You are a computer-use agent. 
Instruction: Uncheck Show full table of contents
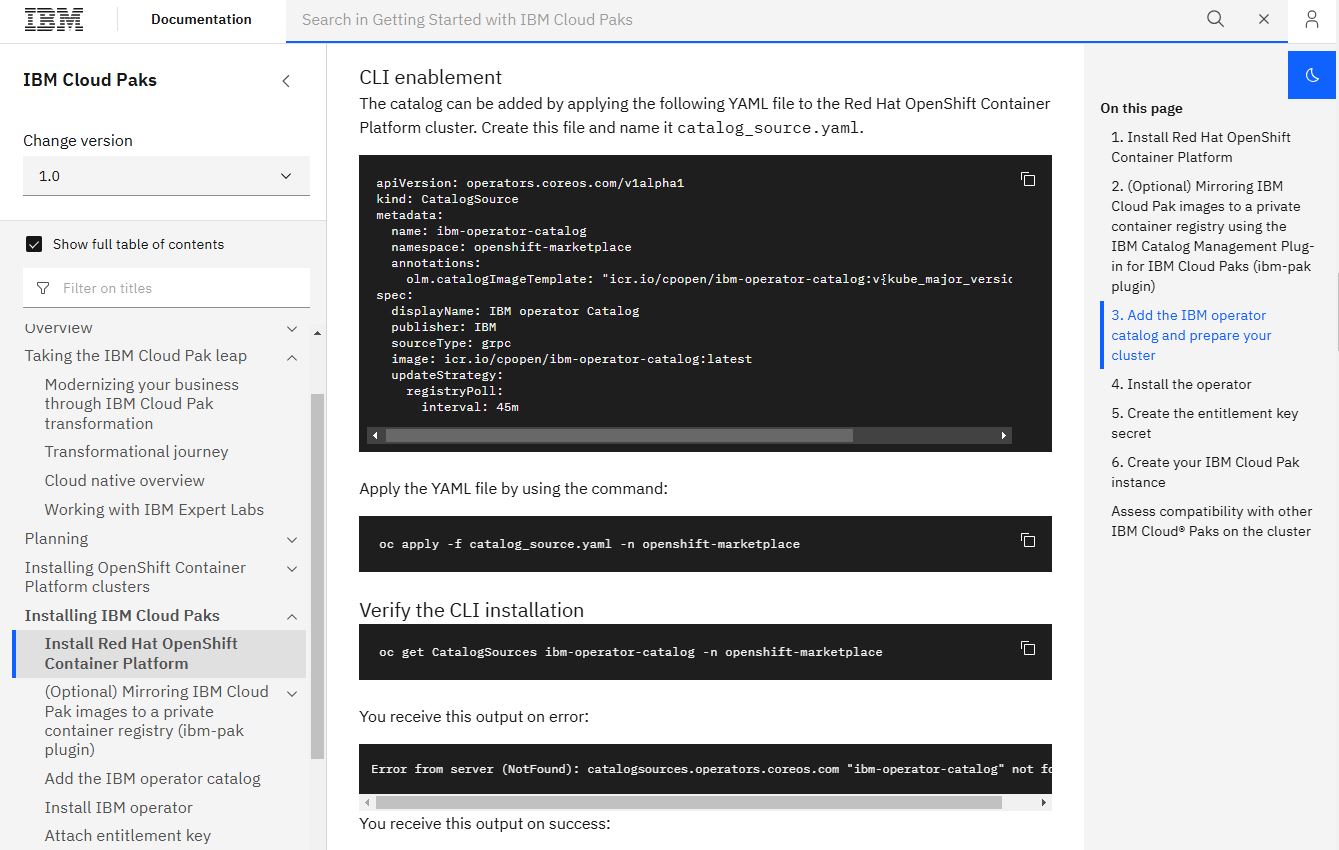34,244
